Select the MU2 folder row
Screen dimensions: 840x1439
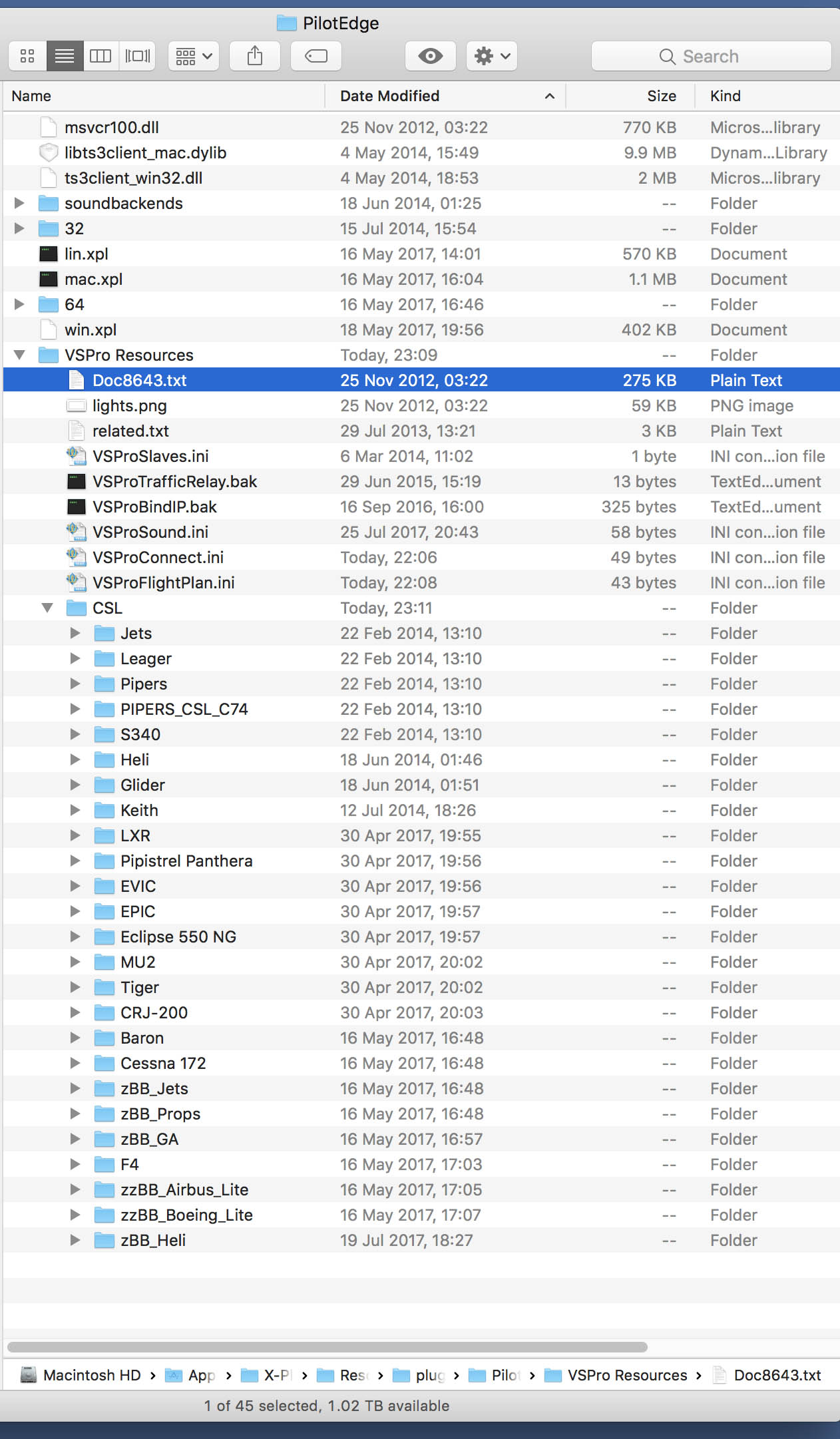point(421,962)
